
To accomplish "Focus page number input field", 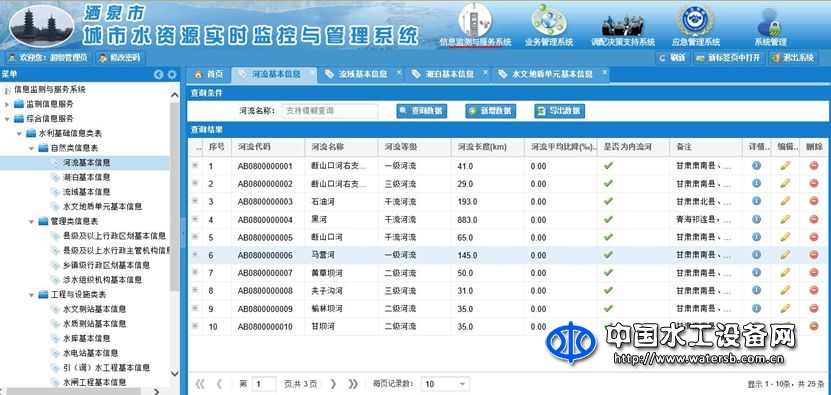I will coord(263,384).
